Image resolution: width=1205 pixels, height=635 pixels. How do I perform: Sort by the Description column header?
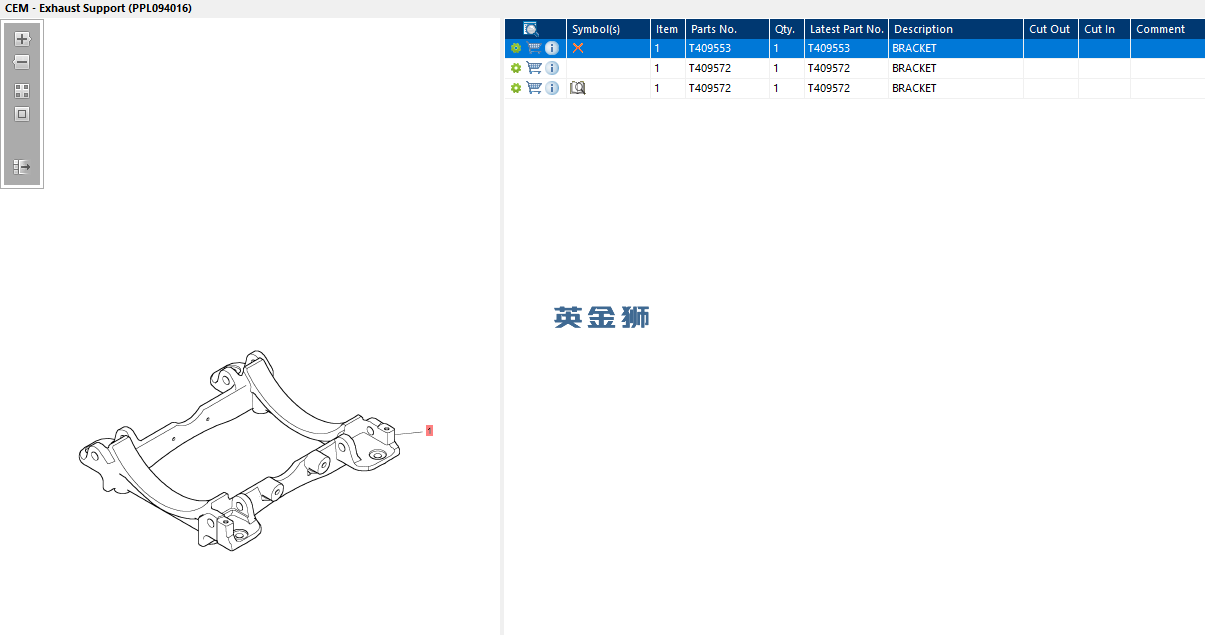tap(956, 29)
